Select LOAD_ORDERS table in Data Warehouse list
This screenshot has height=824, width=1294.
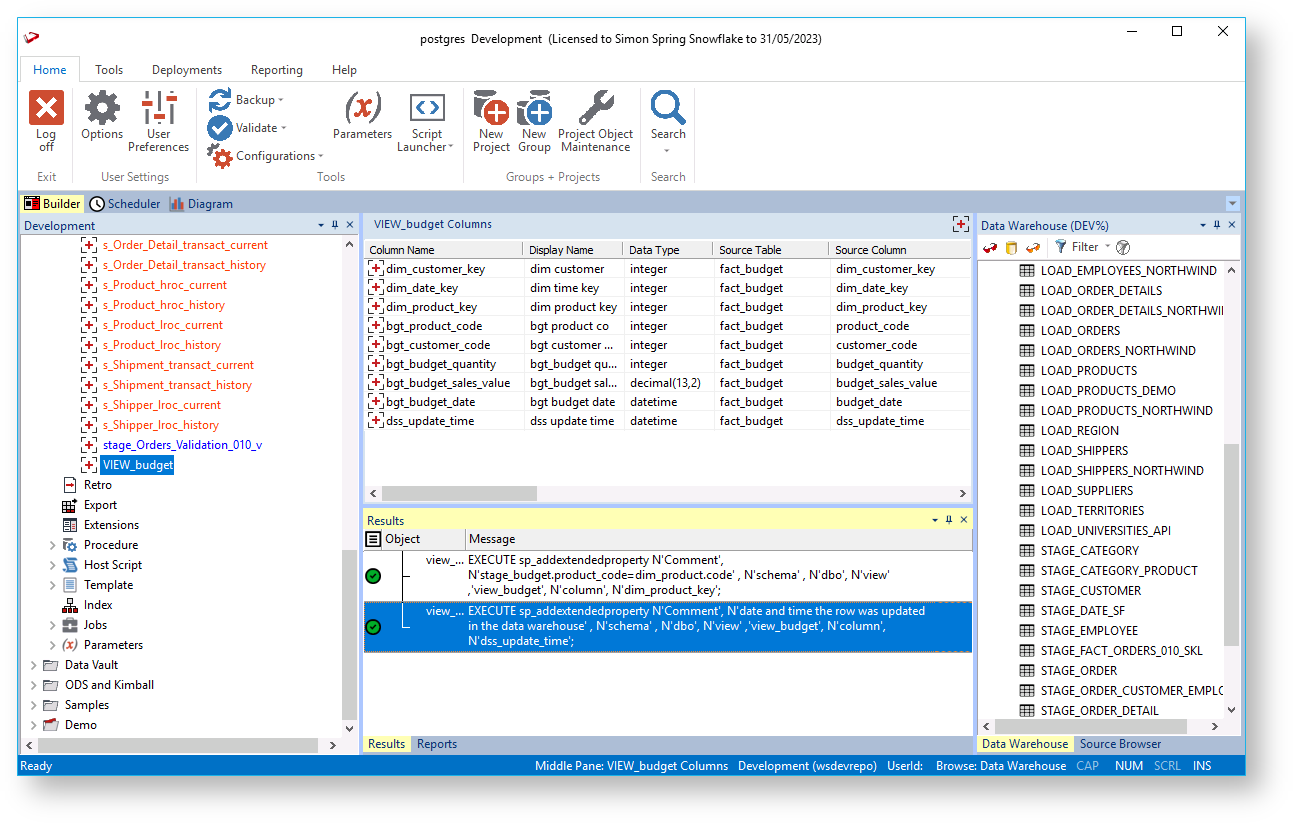[x=1080, y=331]
